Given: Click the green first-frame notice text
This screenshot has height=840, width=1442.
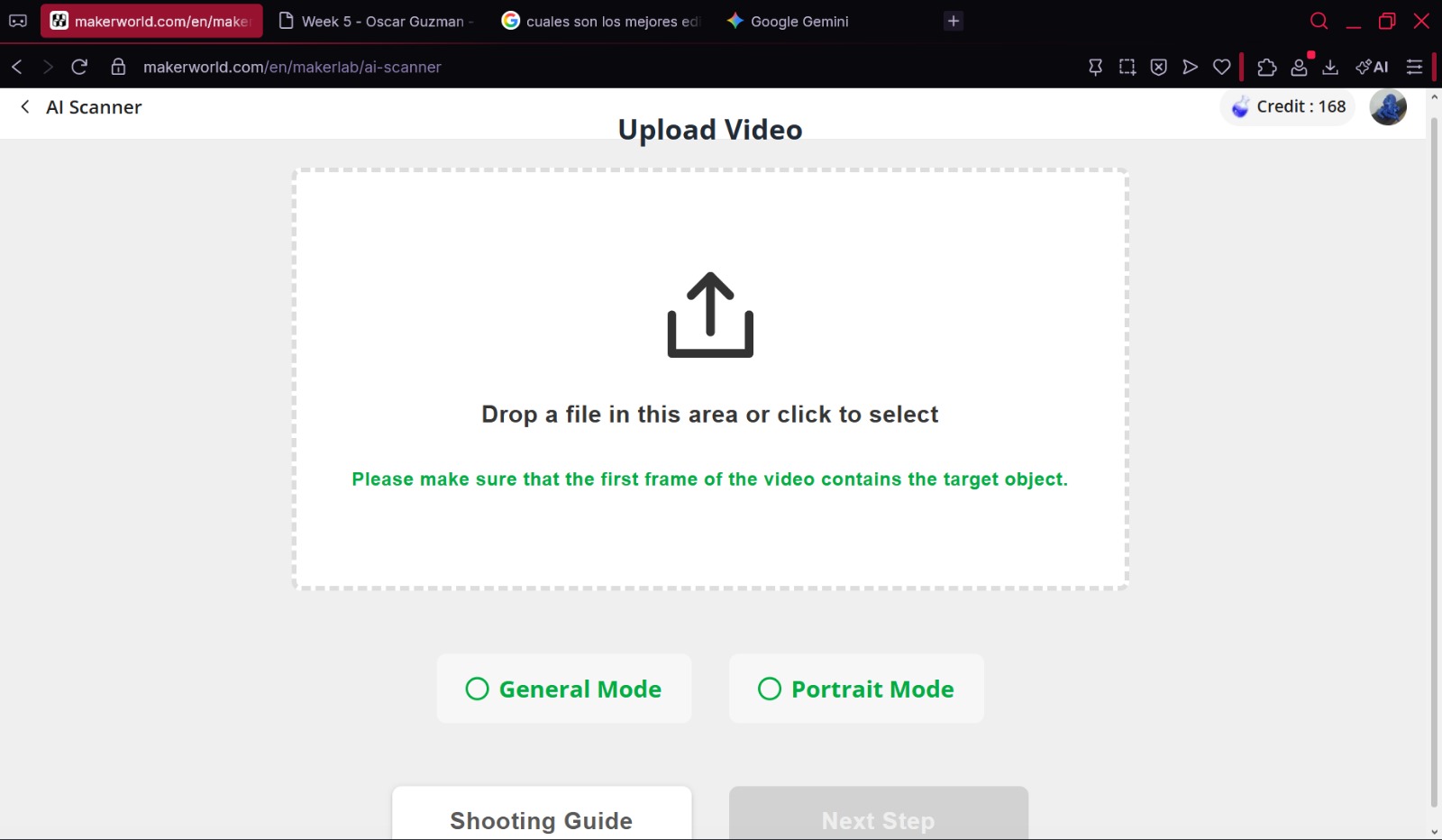Looking at the screenshot, I should (710, 479).
